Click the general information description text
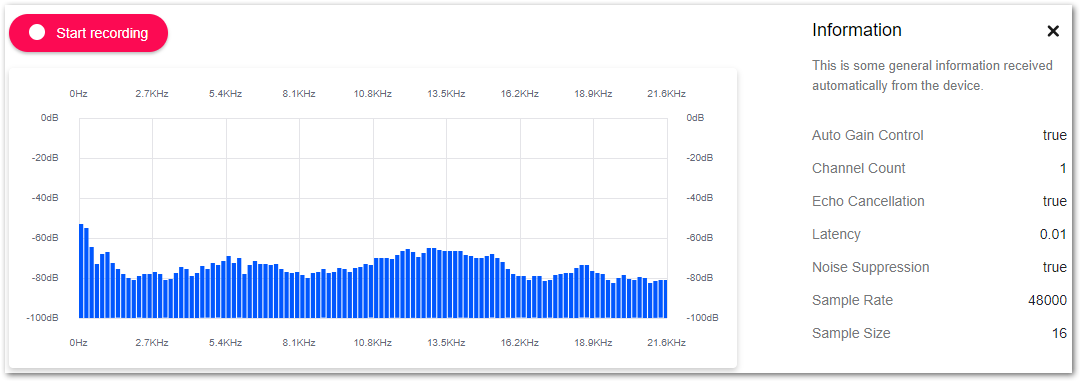This screenshot has height=382, width=1081. click(x=932, y=76)
